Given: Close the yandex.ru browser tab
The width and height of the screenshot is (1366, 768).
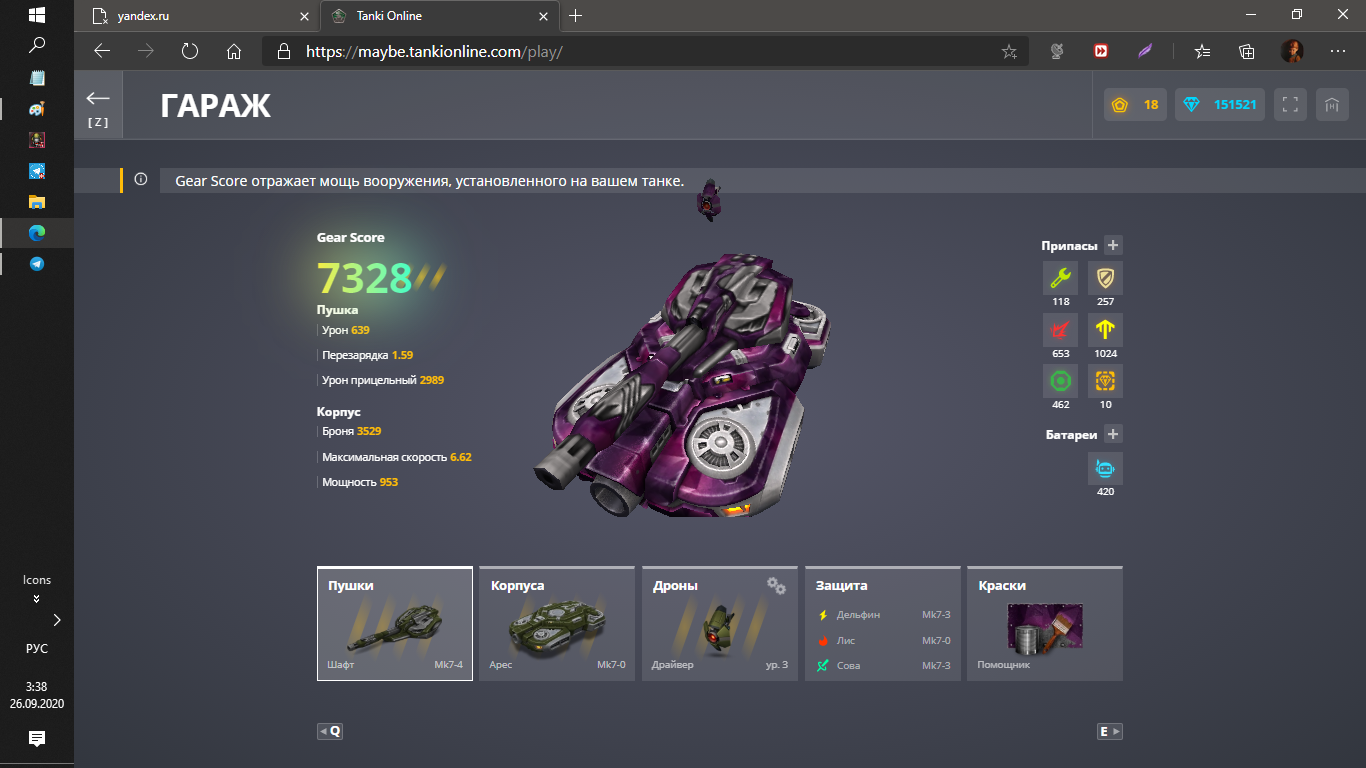Looking at the screenshot, I should coord(303,16).
